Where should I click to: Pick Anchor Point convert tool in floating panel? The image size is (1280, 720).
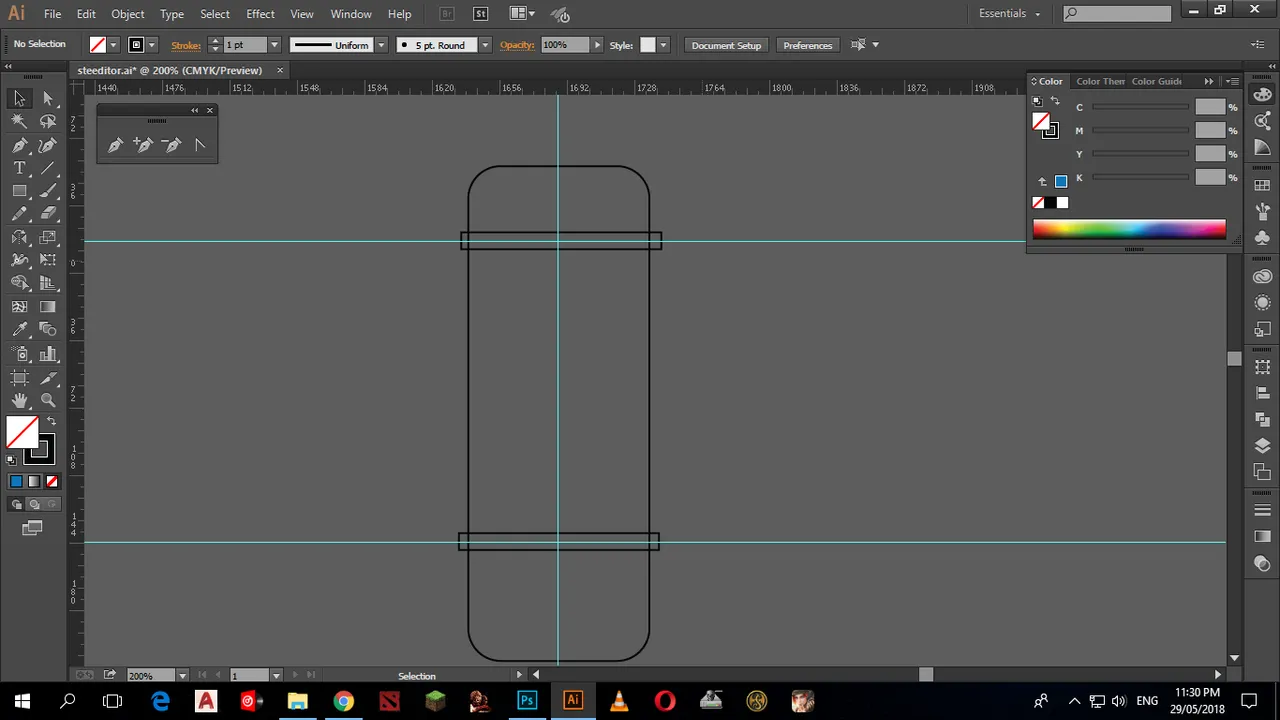200,145
